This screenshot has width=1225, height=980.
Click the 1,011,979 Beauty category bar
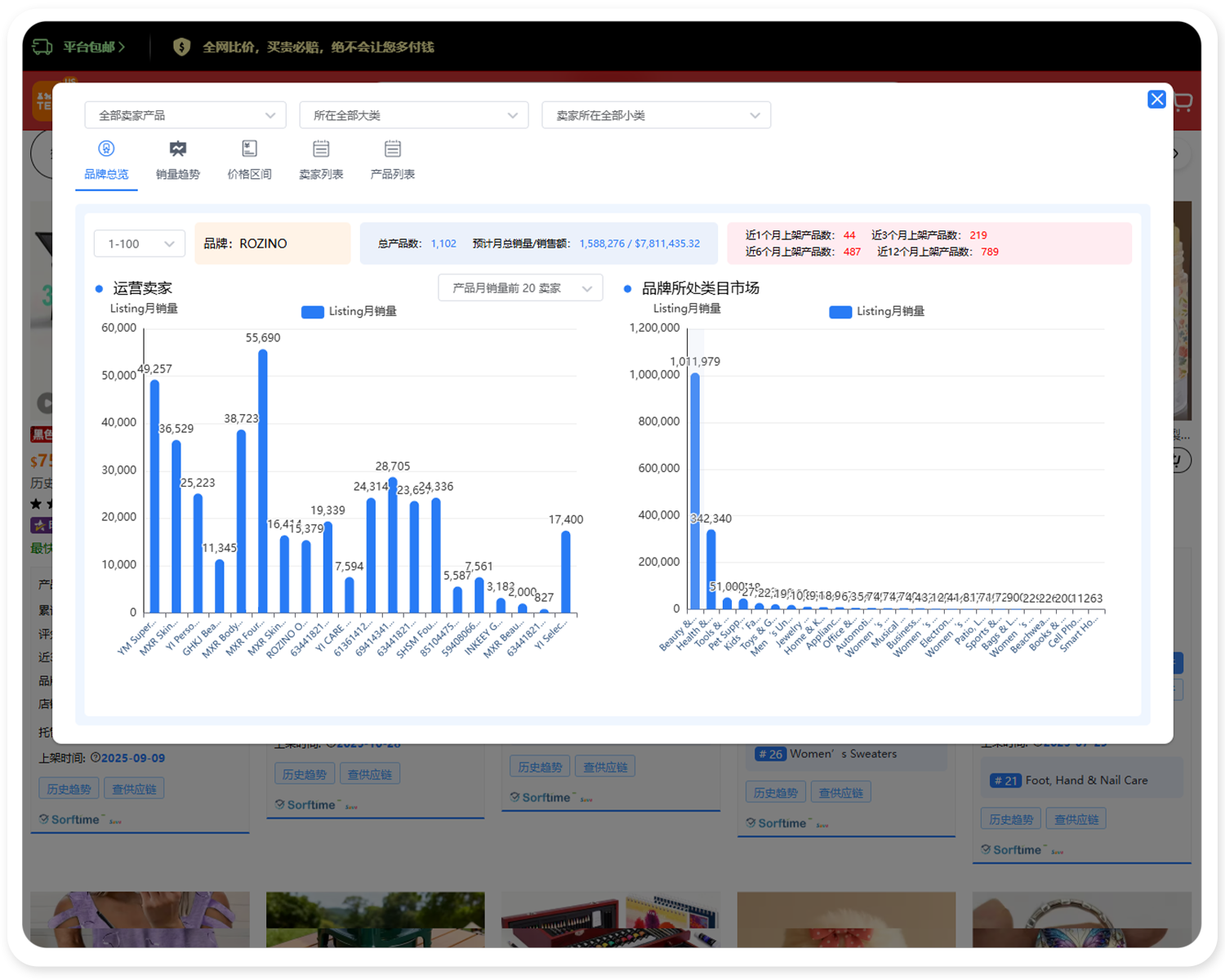click(695, 490)
